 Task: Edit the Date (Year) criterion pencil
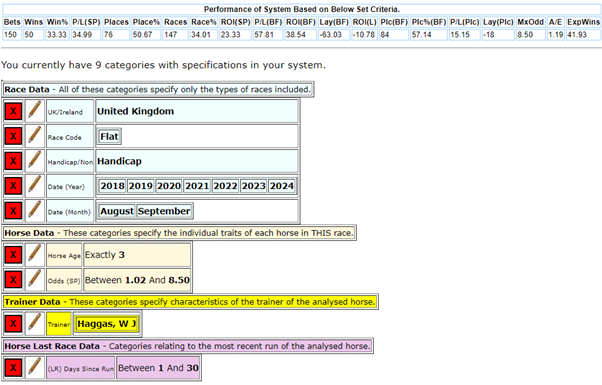click(35, 186)
